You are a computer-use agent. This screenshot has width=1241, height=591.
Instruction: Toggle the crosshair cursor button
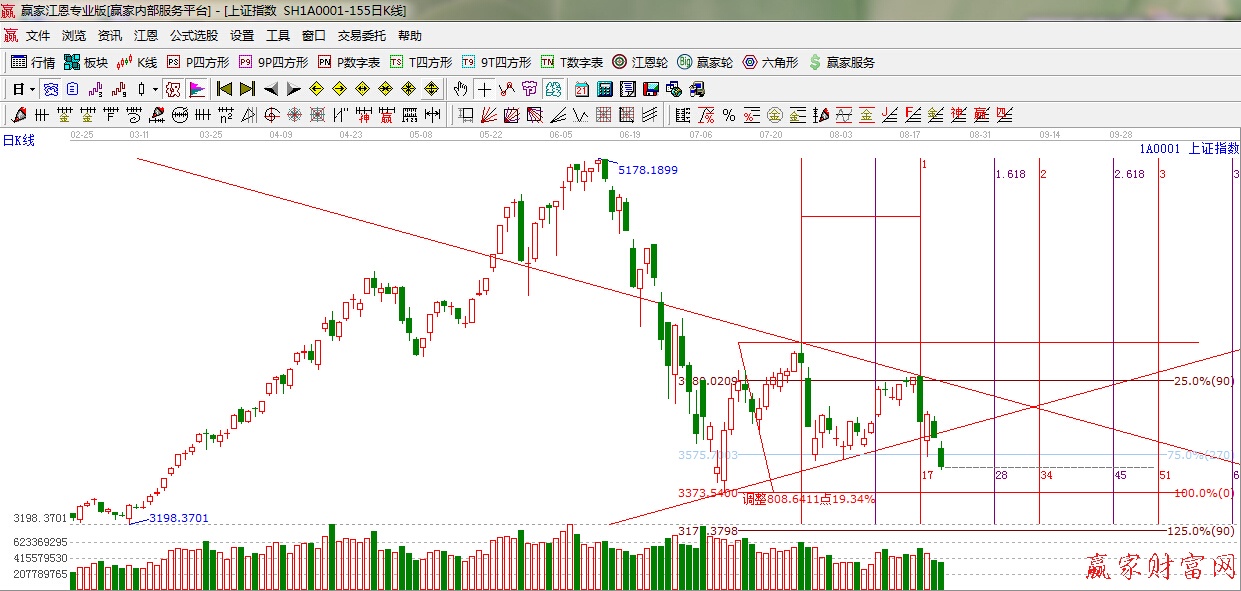click(x=484, y=89)
